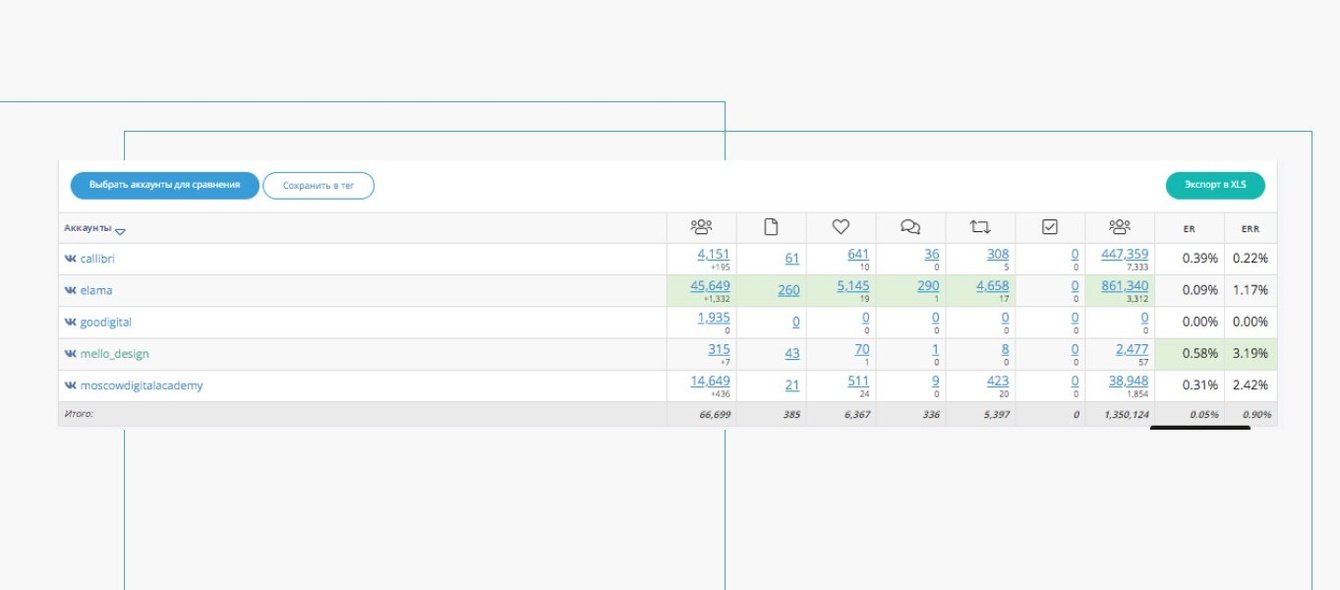
Task: Sort by the ER column header
Action: (1189, 229)
